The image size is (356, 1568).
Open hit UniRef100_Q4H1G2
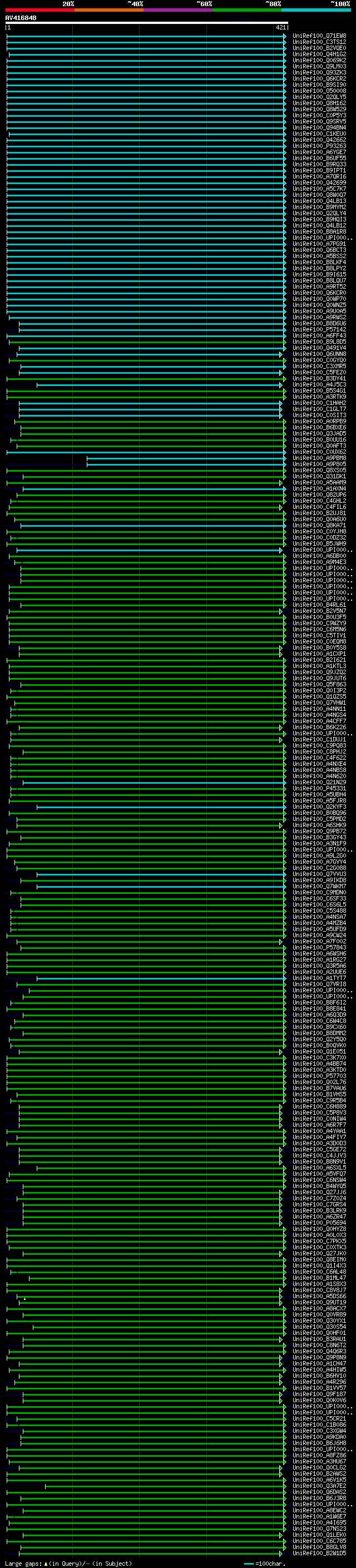coord(319,54)
